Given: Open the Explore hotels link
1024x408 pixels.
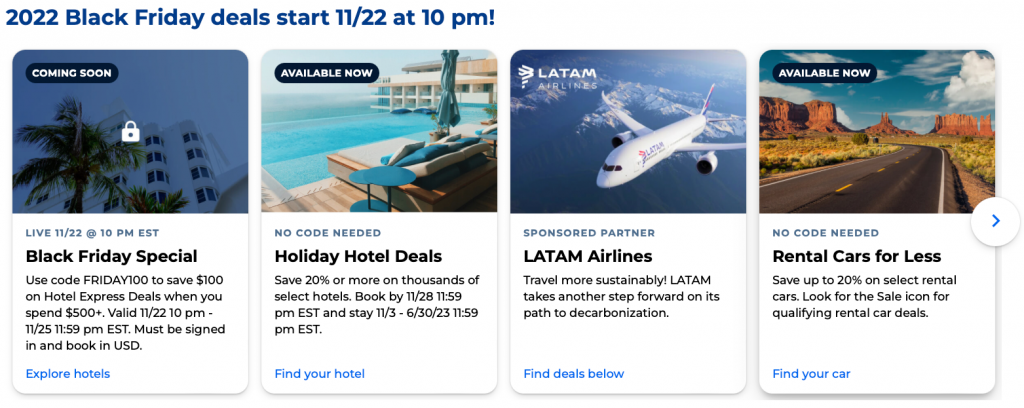Looking at the screenshot, I should pyautogui.click(x=68, y=374).
